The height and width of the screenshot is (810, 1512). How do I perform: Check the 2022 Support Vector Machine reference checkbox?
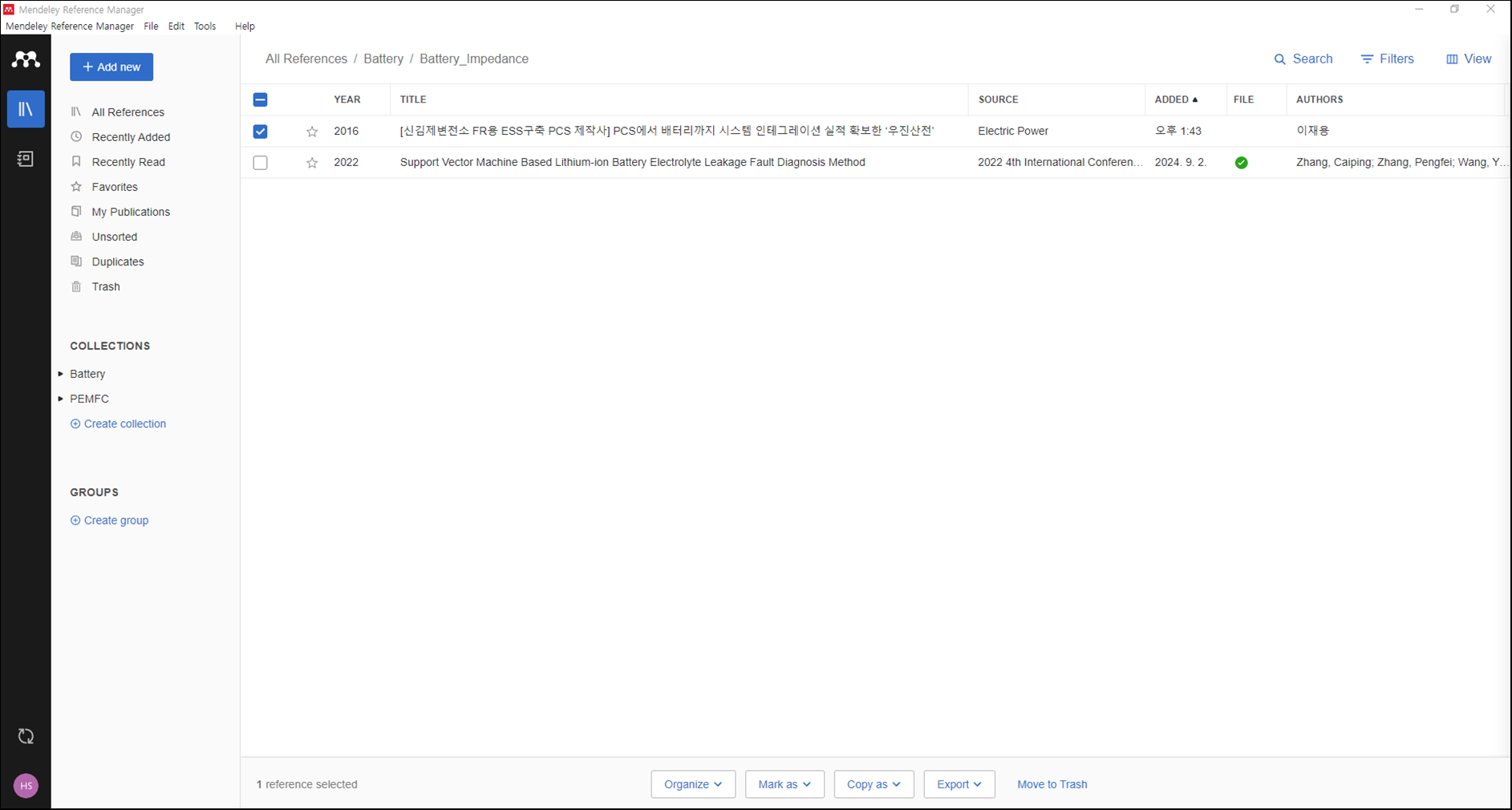260,163
